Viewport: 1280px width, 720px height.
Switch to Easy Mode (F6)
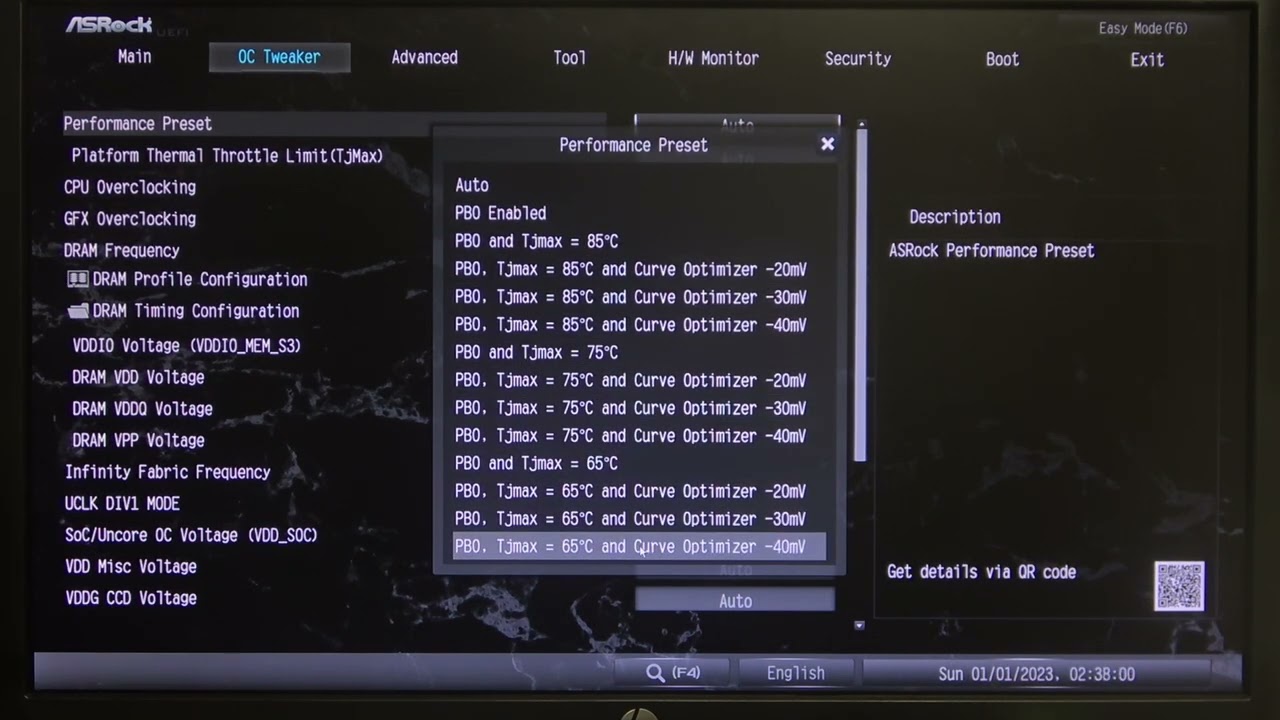tap(1143, 28)
